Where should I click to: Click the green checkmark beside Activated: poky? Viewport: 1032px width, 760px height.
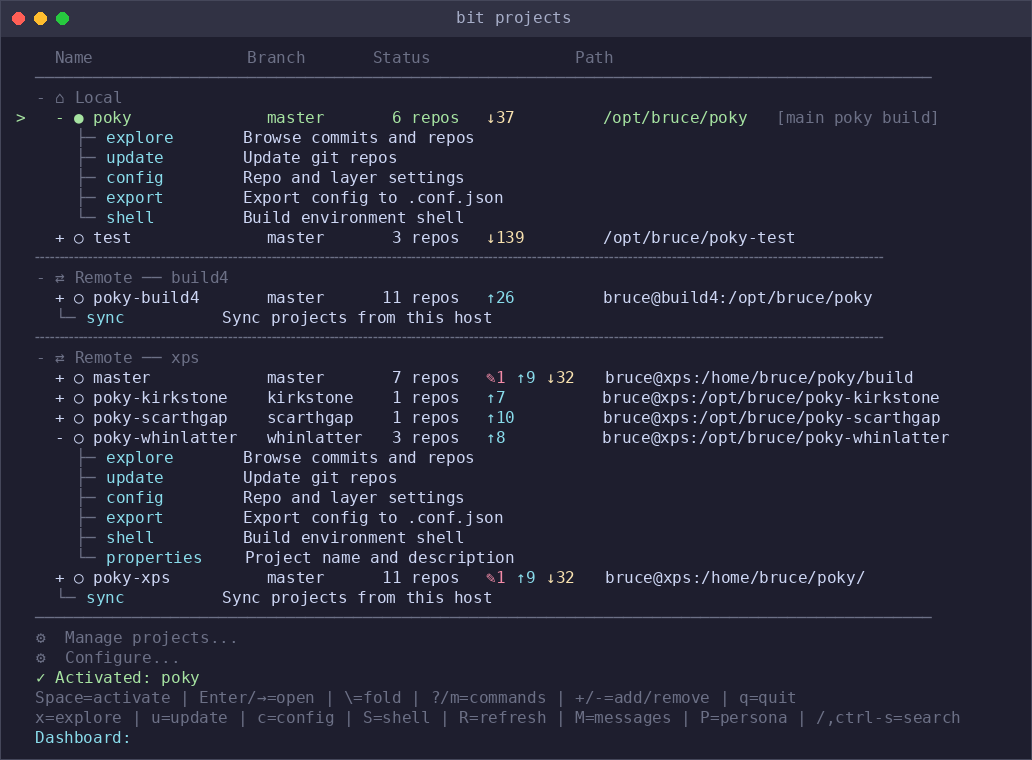41,678
